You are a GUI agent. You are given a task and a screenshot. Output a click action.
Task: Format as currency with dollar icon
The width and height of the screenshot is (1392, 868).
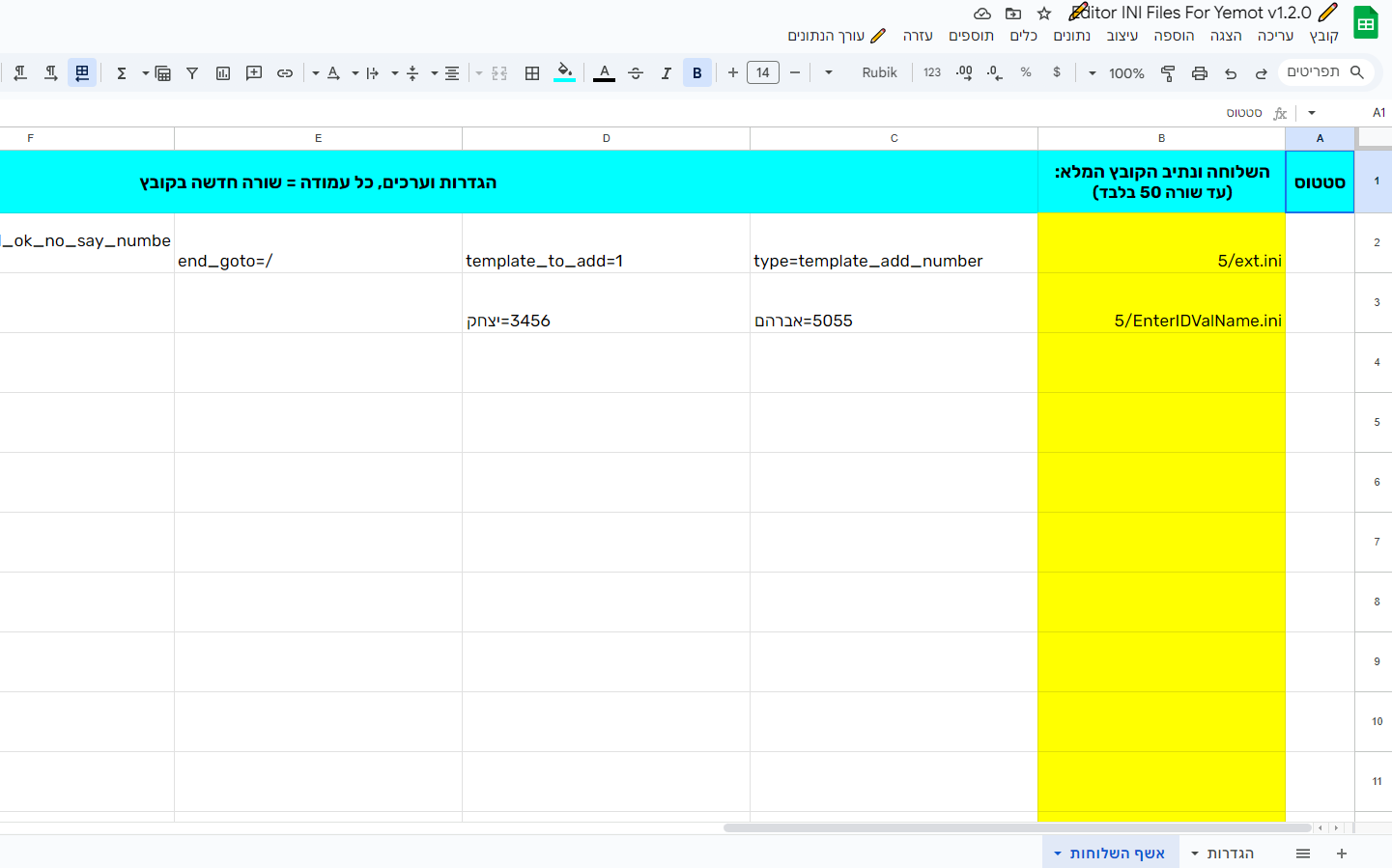(1057, 72)
